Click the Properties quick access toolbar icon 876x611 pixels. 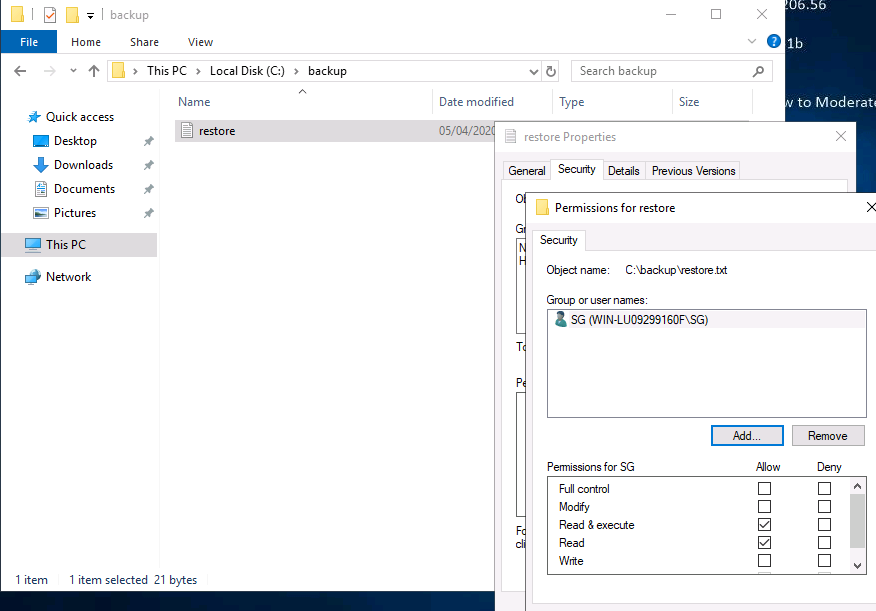click(x=50, y=15)
